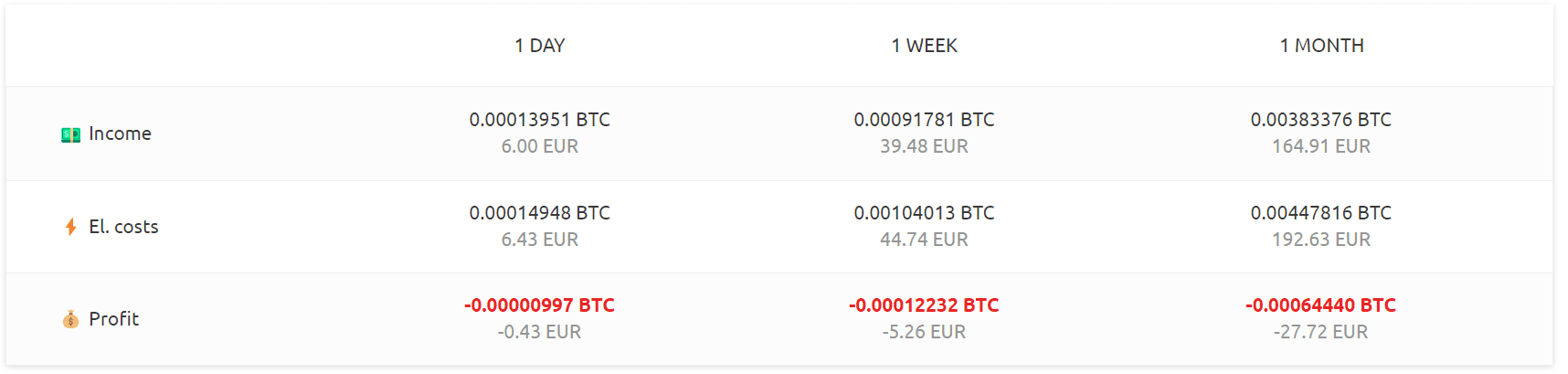Viewport: 1568px width, 374px height.
Task: Click weekly income 0.00091781 BTC
Action: tap(924, 120)
